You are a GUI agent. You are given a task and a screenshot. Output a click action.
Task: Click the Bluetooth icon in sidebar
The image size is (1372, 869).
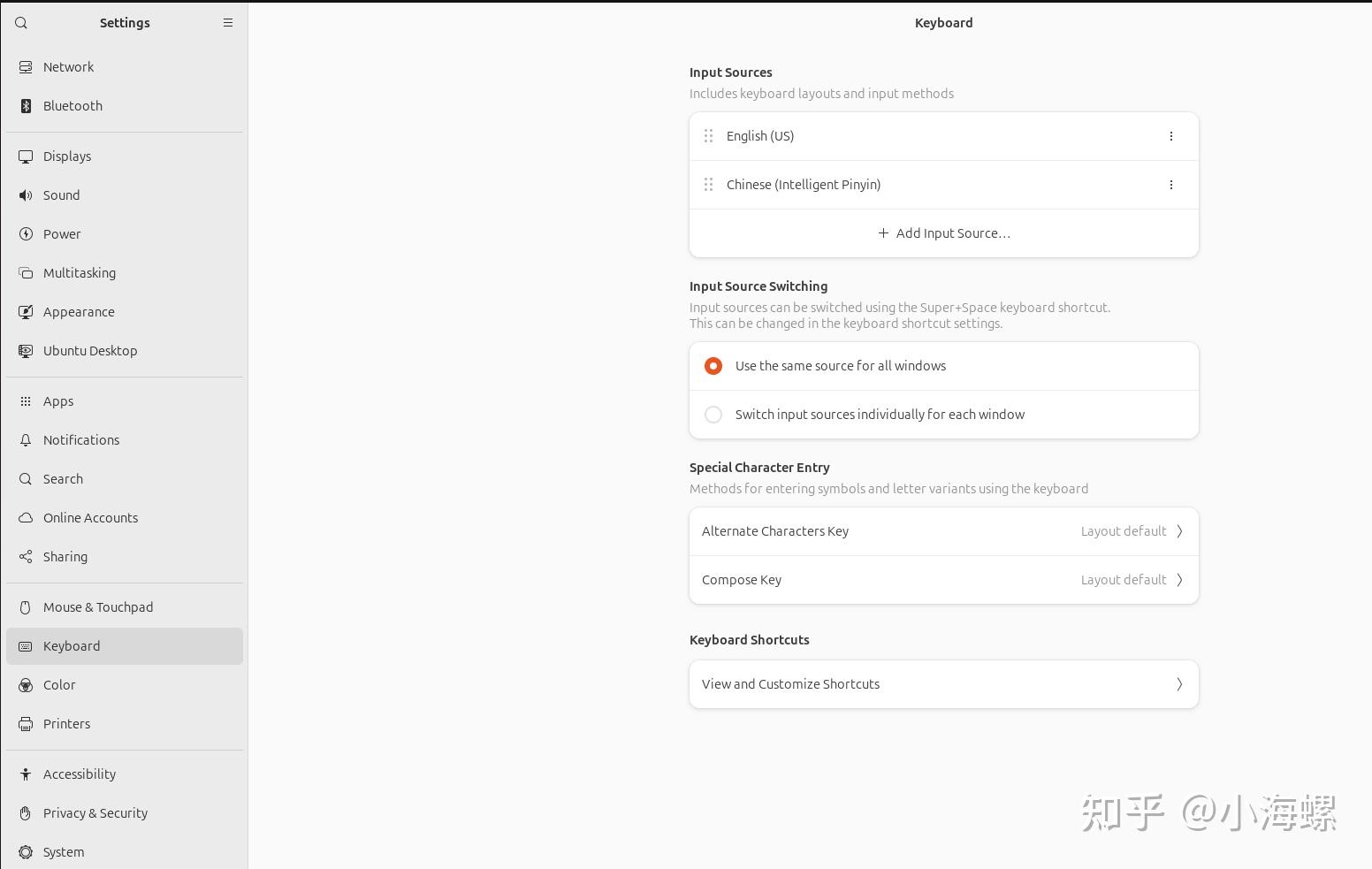[26, 106]
